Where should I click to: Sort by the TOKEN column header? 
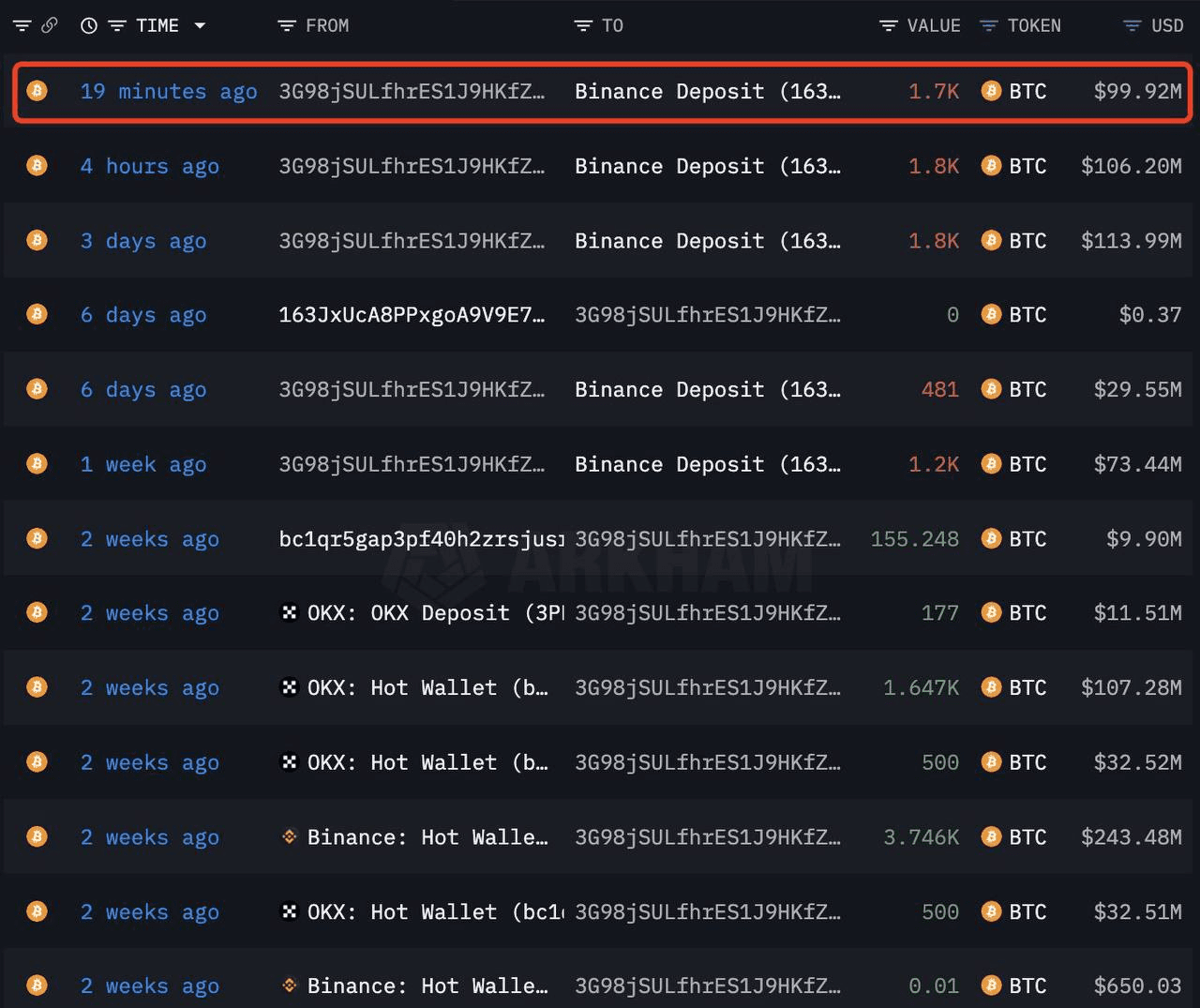[1034, 25]
